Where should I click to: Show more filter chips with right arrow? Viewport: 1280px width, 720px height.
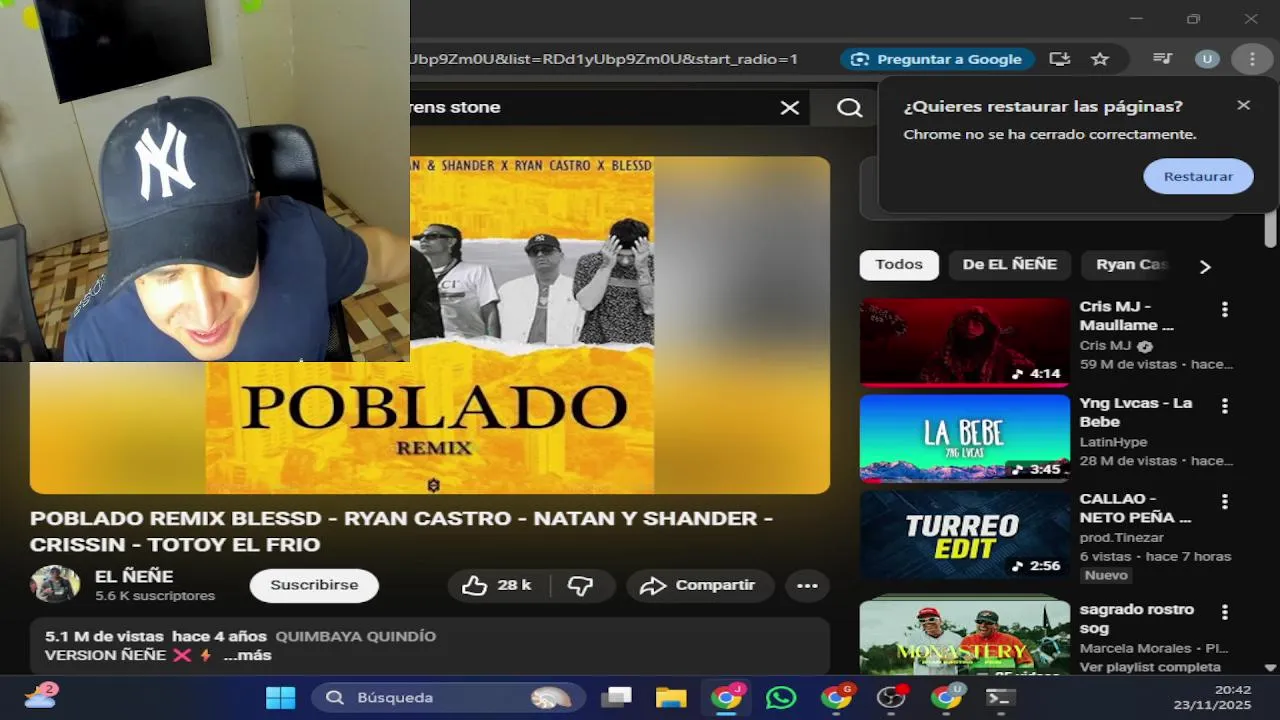[x=1205, y=266]
